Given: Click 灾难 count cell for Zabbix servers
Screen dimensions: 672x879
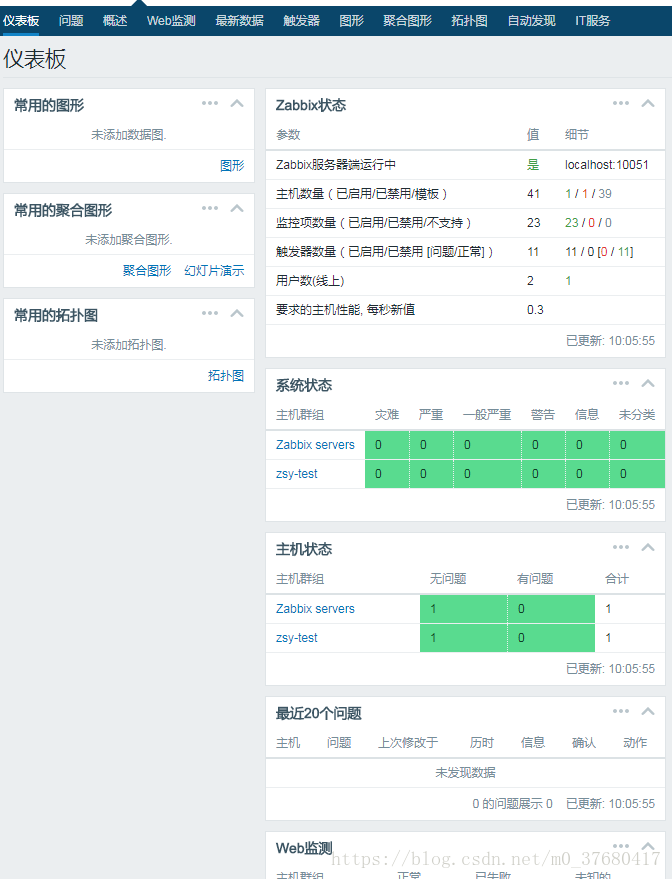Looking at the screenshot, I should 387,445.
